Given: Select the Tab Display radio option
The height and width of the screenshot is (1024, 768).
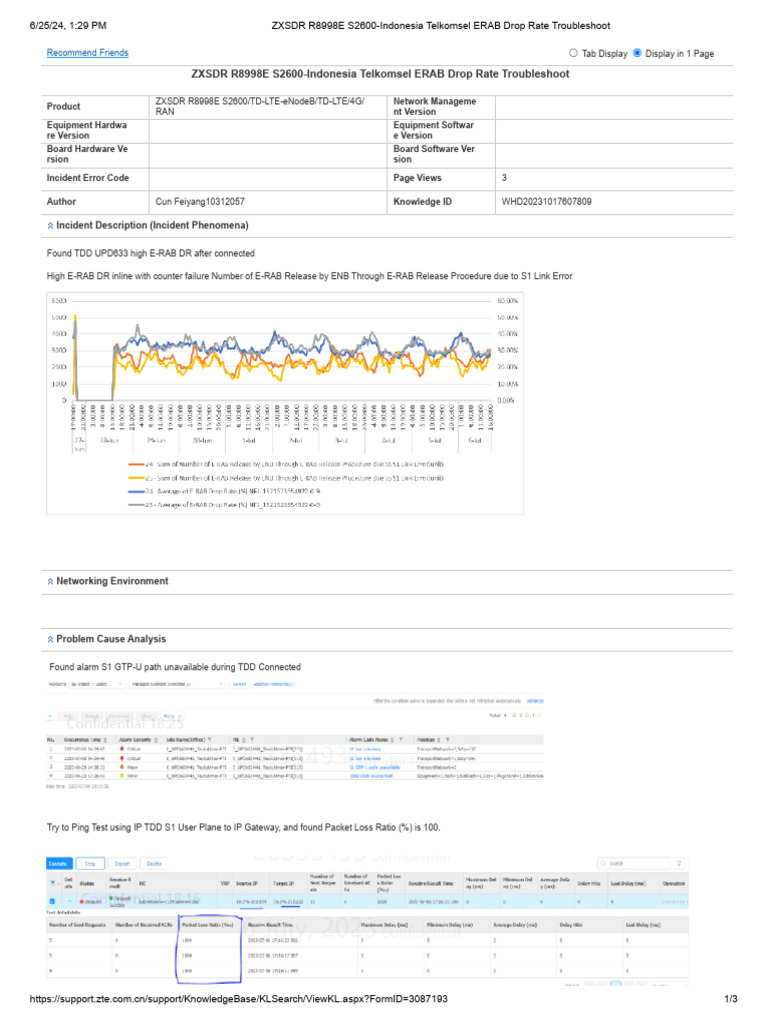Looking at the screenshot, I should click(573, 53).
